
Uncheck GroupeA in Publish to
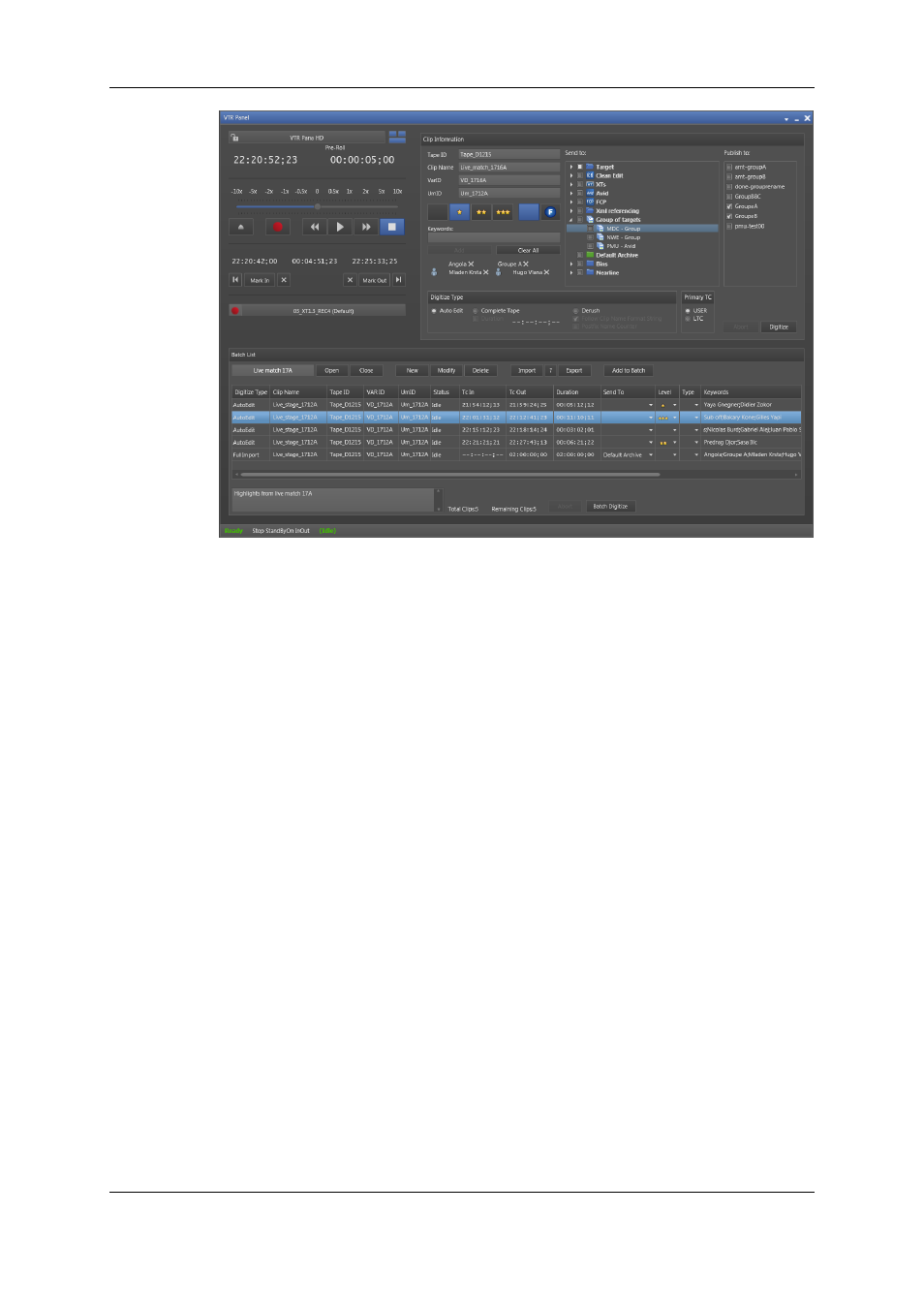click(729, 206)
